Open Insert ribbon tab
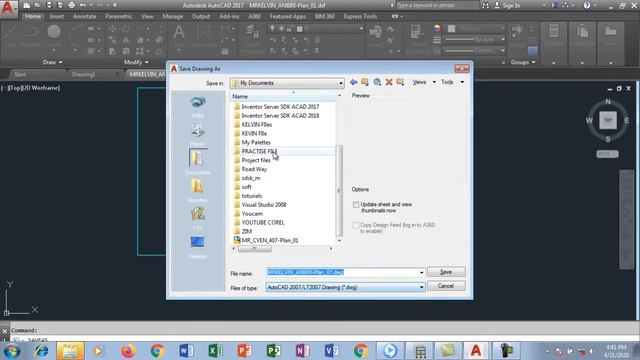This screenshot has width=640, height=360. tap(57, 16)
